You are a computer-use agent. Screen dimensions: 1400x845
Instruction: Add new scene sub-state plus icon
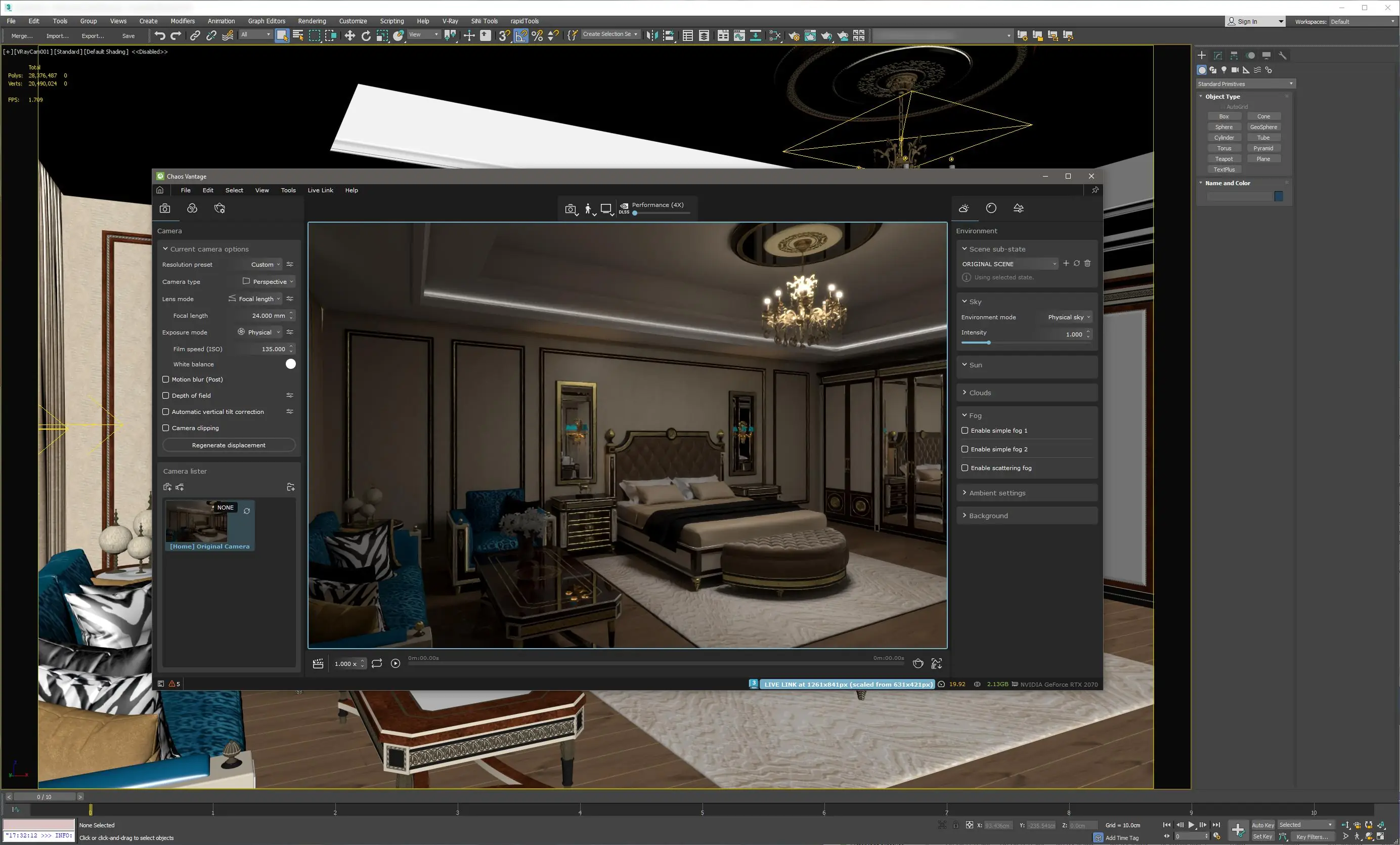pyautogui.click(x=1066, y=264)
